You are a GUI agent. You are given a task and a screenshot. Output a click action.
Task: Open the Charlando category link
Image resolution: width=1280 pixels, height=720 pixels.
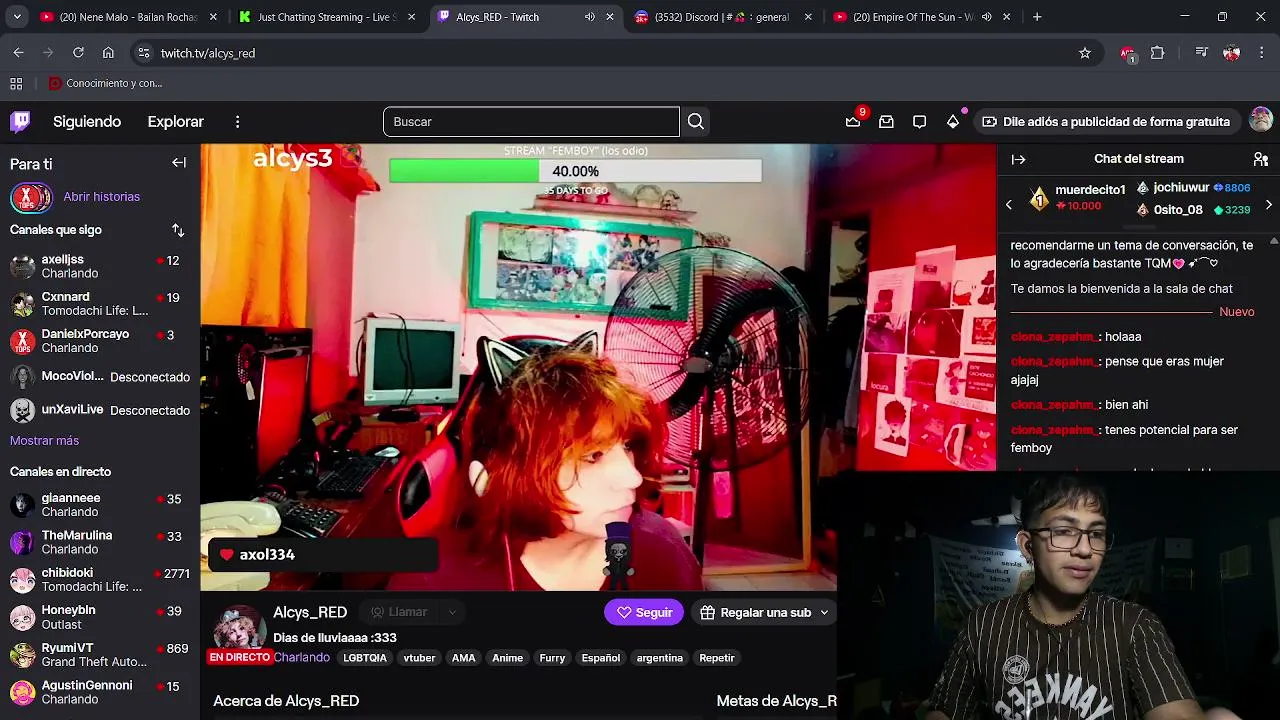(x=301, y=658)
